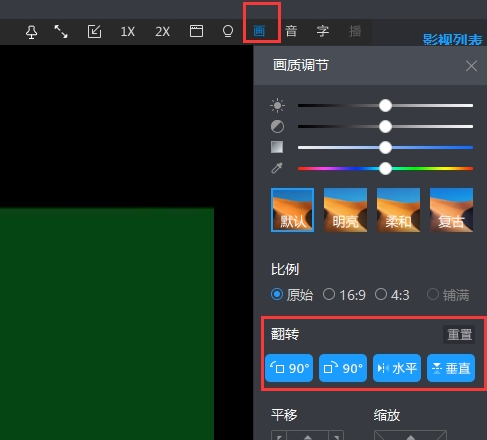The height and width of the screenshot is (440, 487).
Task: Flip the video with the 垂直 button
Action: [451, 368]
